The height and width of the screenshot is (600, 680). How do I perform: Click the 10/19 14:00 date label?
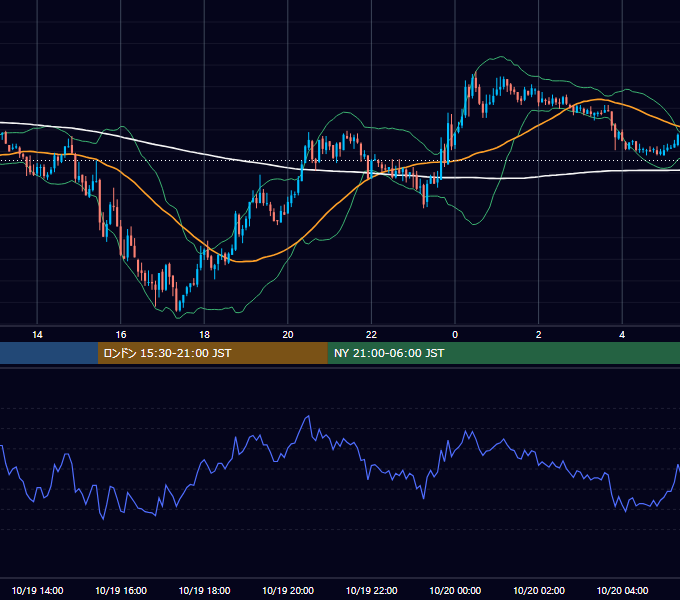(37, 590)
